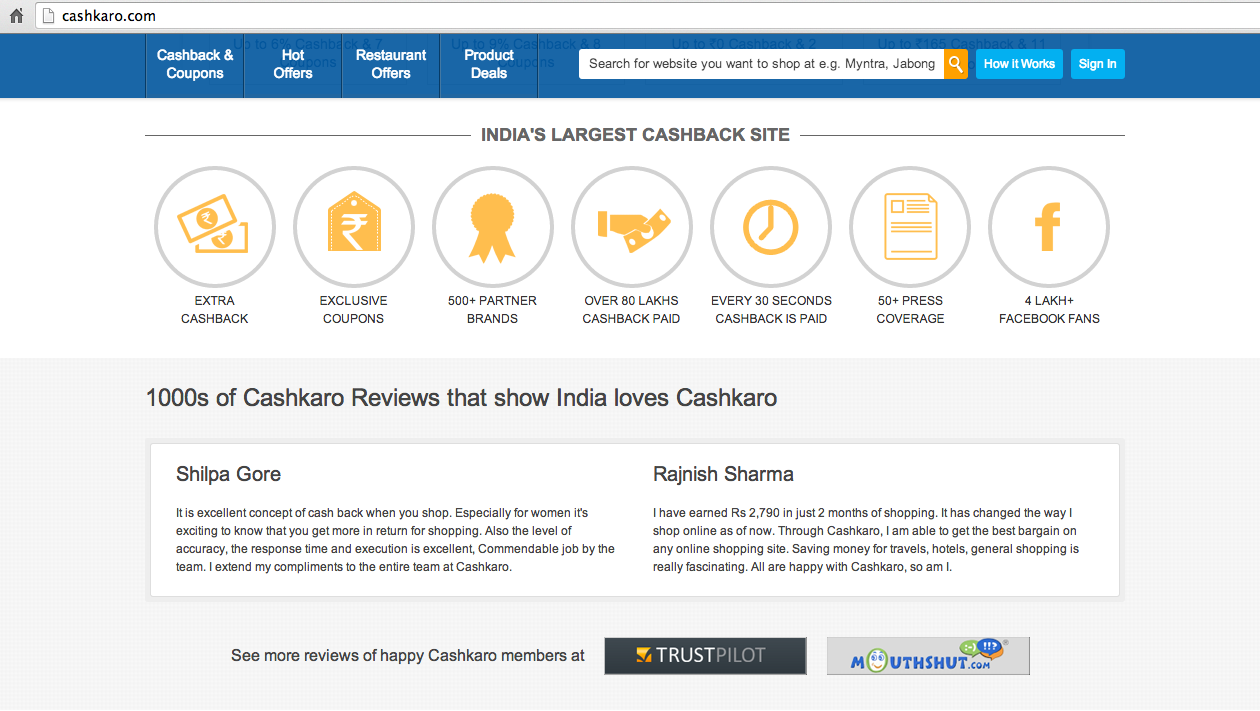1260x711 pixels.
Task: Click the 4 Lakh+ Facebook Fans label
Action: 1049,310
